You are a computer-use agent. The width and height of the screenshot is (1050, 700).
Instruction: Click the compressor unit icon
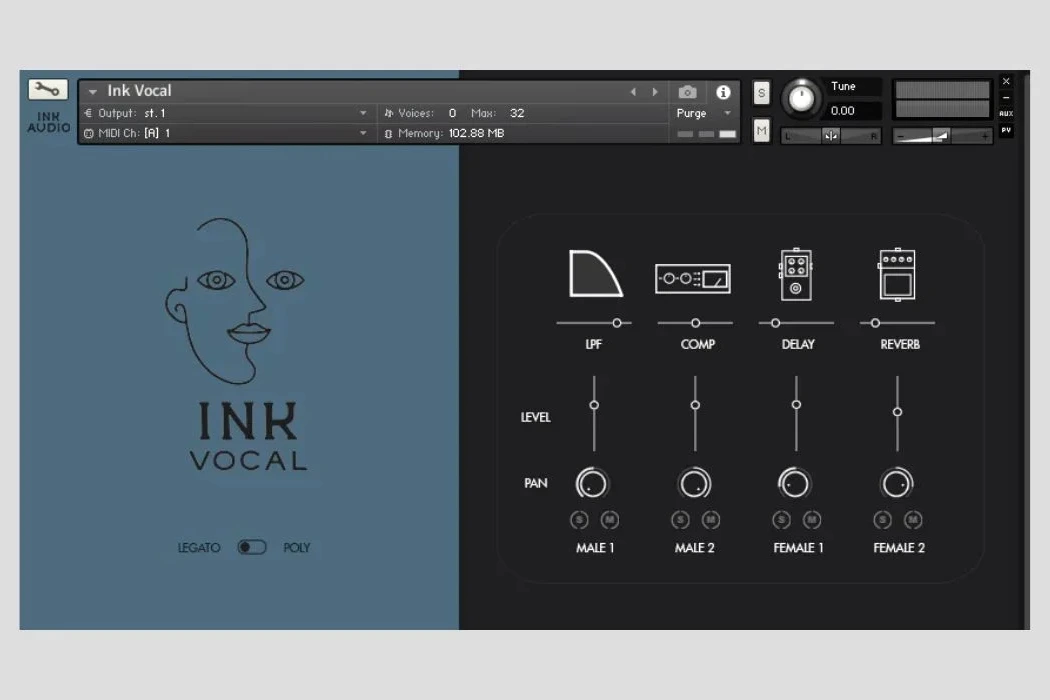click(x=692, y=278)
